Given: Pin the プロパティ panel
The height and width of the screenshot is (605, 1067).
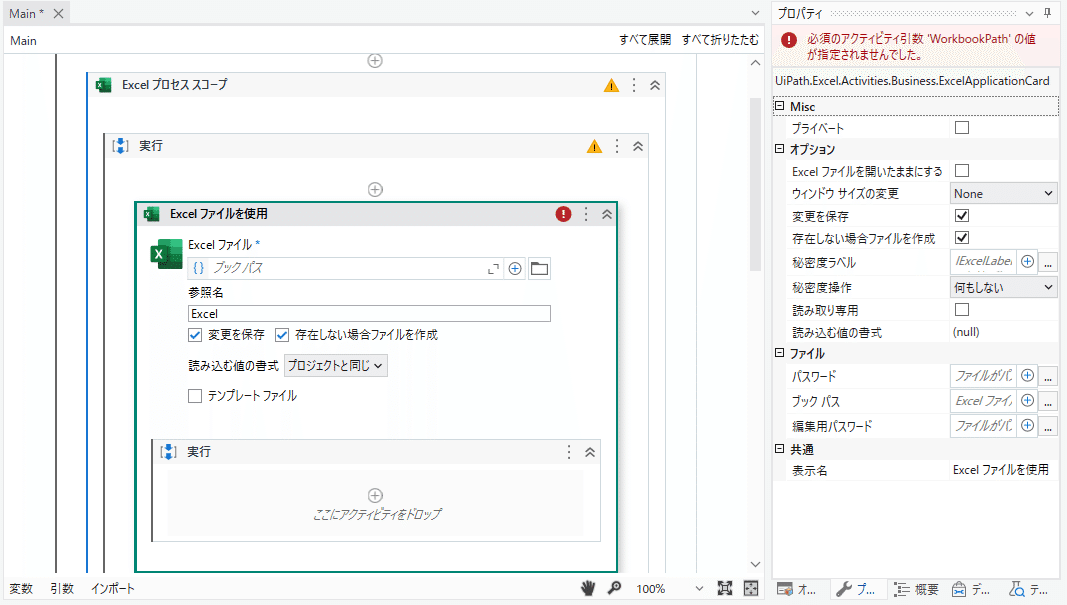Looking at the screenshot, I should (x=1047, y=14).
